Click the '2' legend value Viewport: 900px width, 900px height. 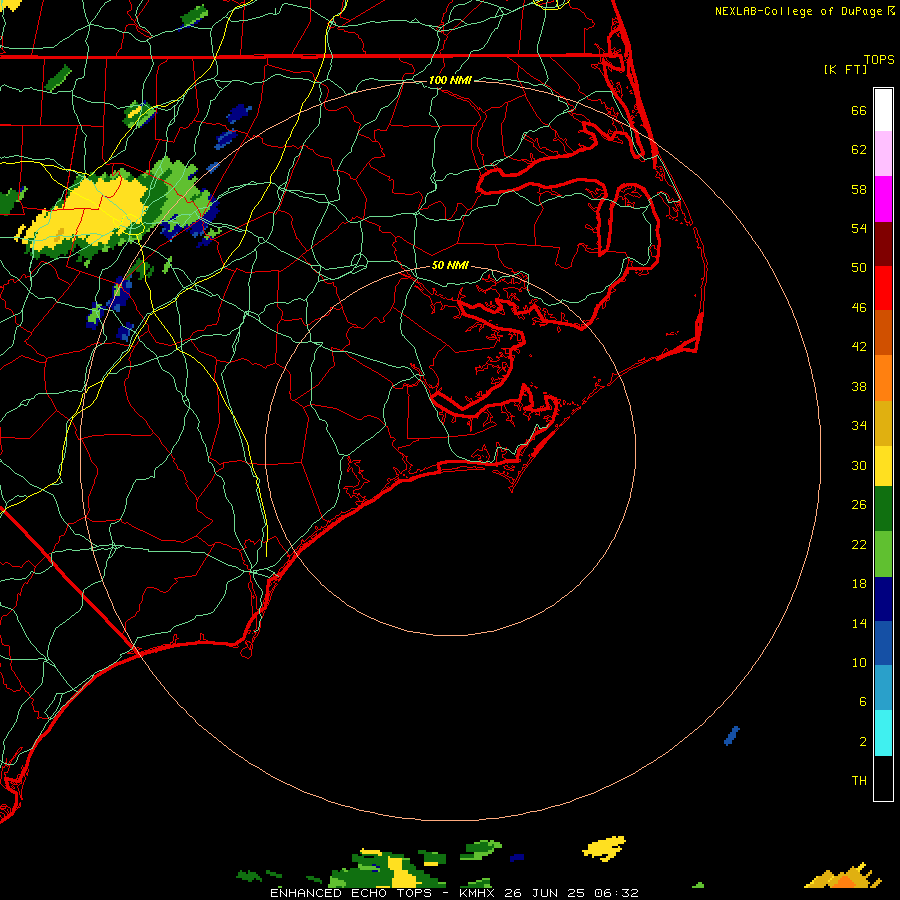pos(863,742)
